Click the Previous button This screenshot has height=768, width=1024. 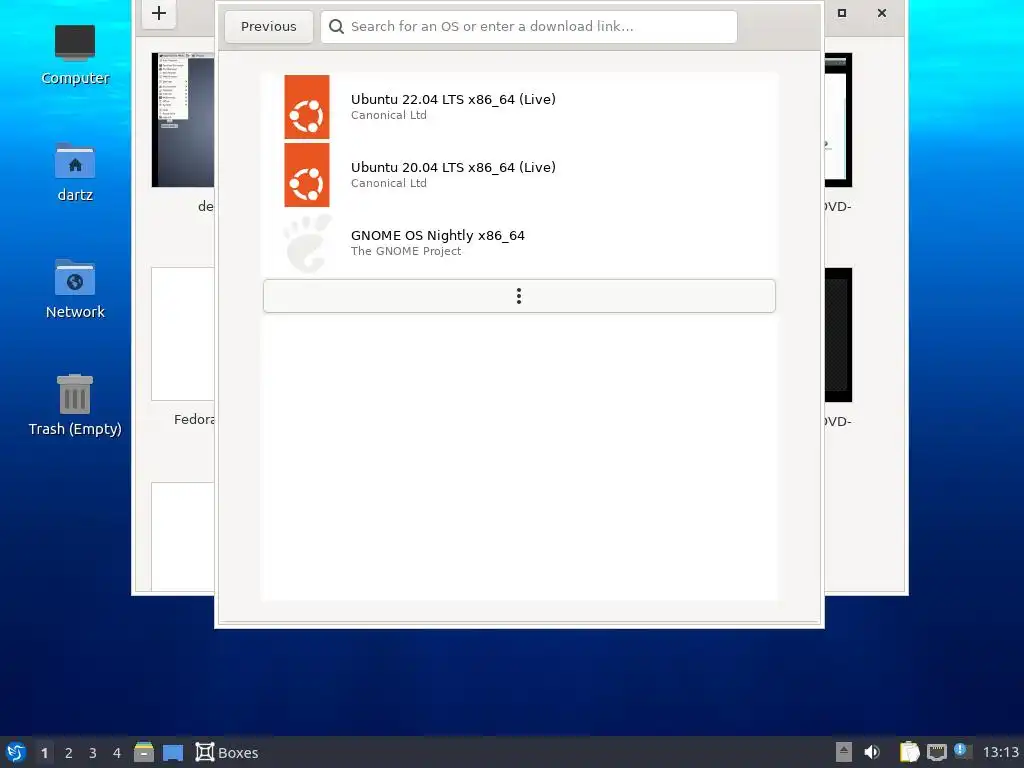pos(268,27)
